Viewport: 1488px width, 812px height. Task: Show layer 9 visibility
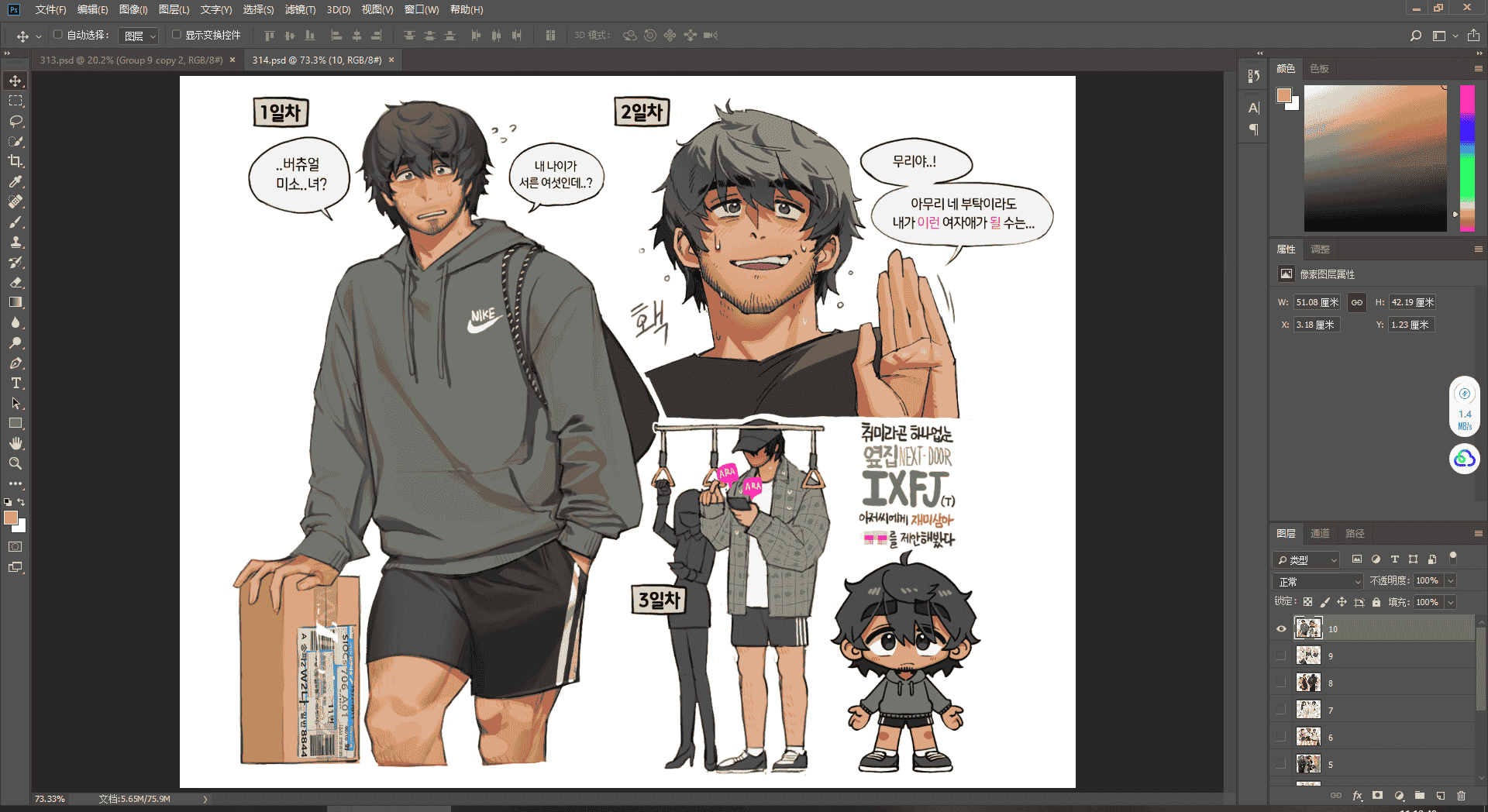(1281, 656)
